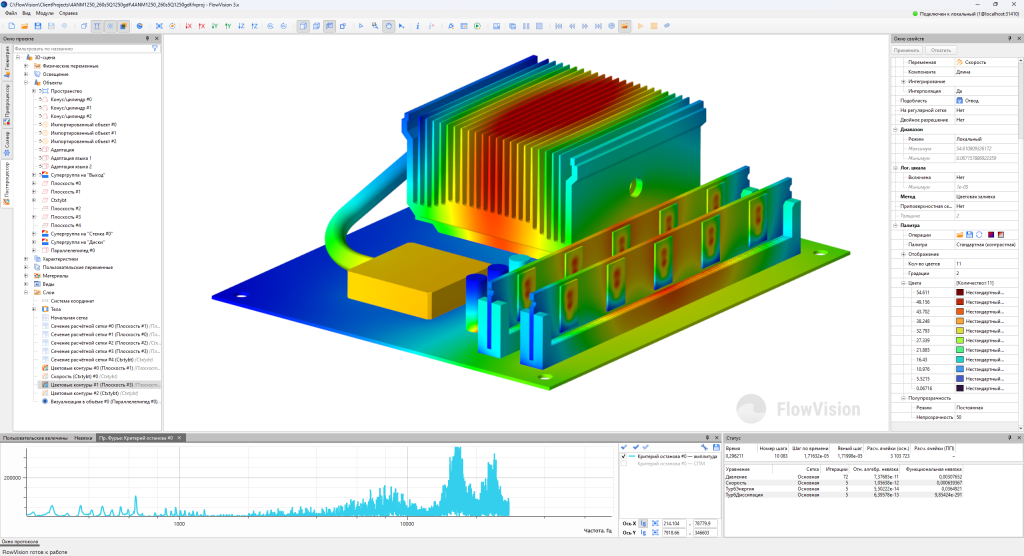1024x556 pixels.
Task: Open the 'Окно протокола' tab at bottom
Action: pyautogui.click(x=20, y=542)
